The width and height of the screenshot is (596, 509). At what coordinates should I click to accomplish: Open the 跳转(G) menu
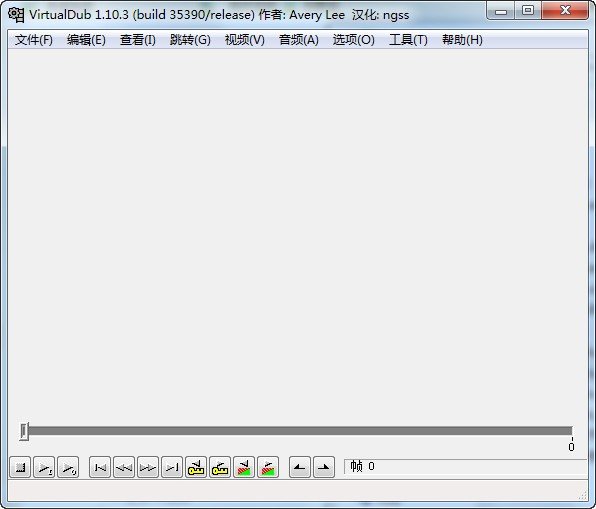(x=190, y=40)
